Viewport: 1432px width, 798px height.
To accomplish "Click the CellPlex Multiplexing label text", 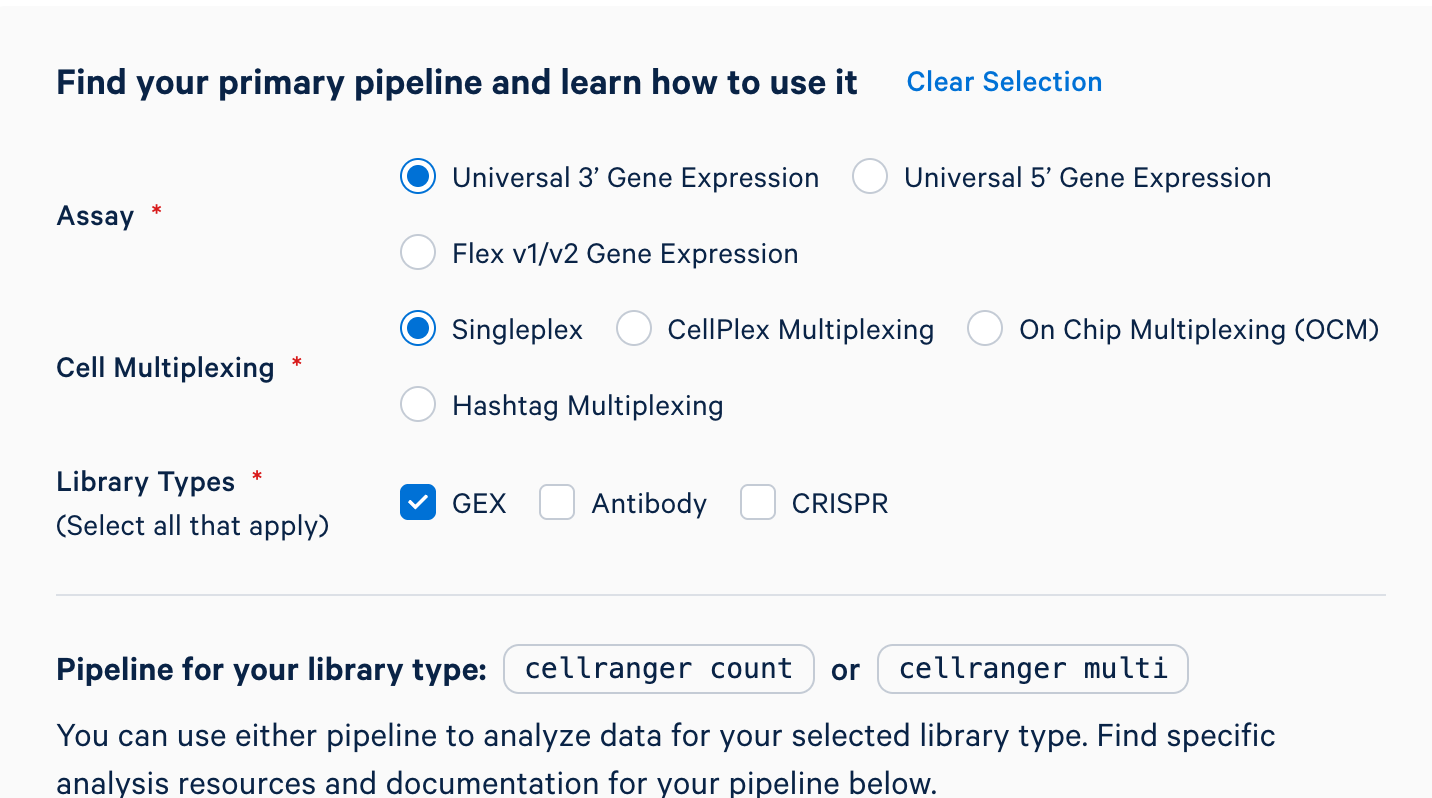I will pos(800,330).
